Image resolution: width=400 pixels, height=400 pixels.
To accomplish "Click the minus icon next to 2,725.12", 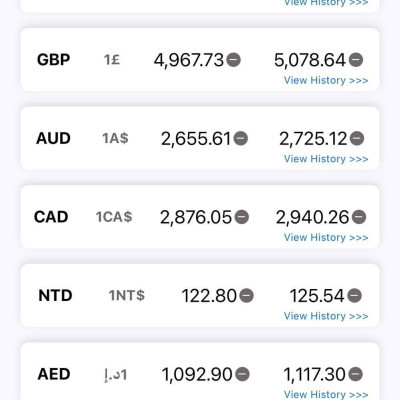I will tap(357, 138).
